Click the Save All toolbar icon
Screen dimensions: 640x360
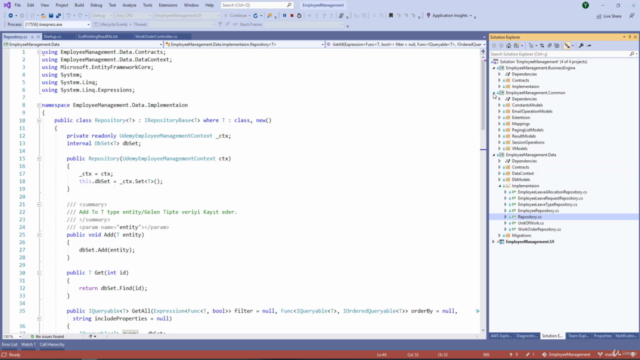[x=58, y=16]
